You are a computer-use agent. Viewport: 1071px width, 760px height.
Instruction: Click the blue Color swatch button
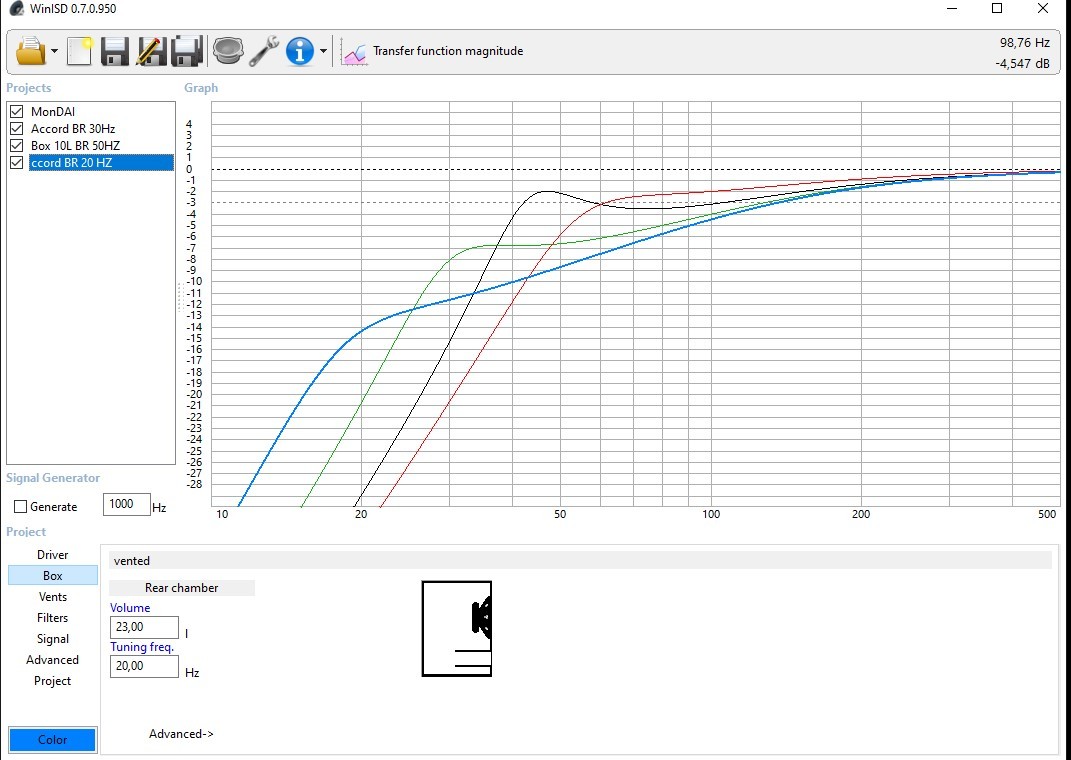(x=53, y=740)
